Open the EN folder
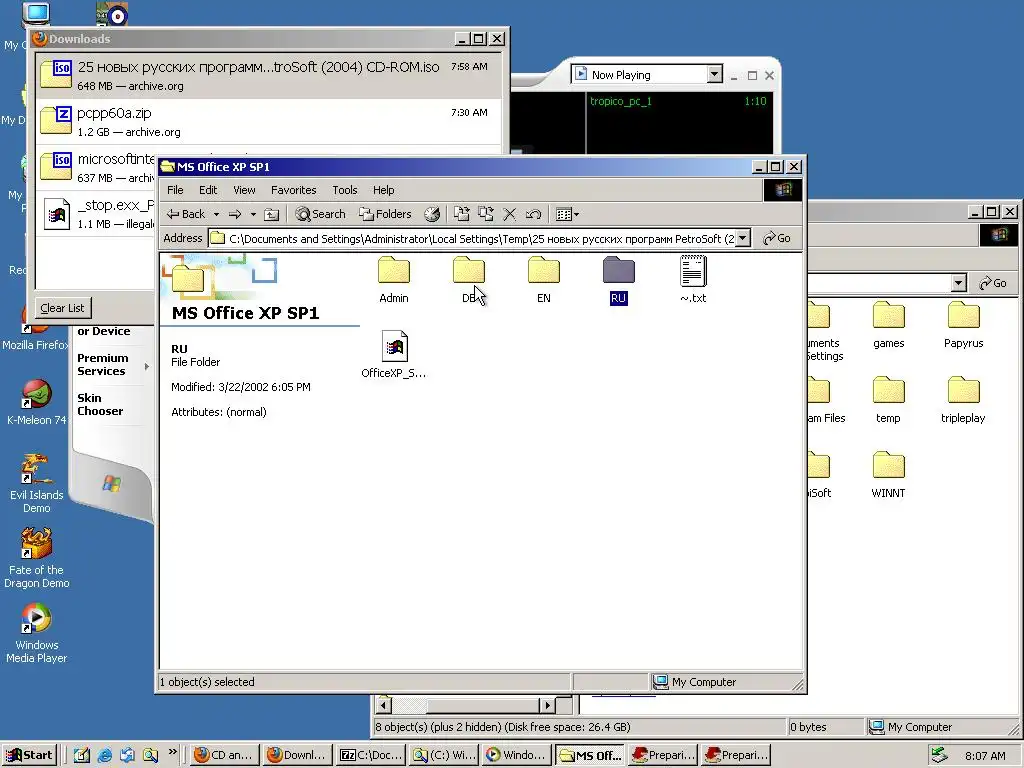Image resolution: width=1024 pixels, height=768 pixels. pyautogui.click(x=543, y=280)
